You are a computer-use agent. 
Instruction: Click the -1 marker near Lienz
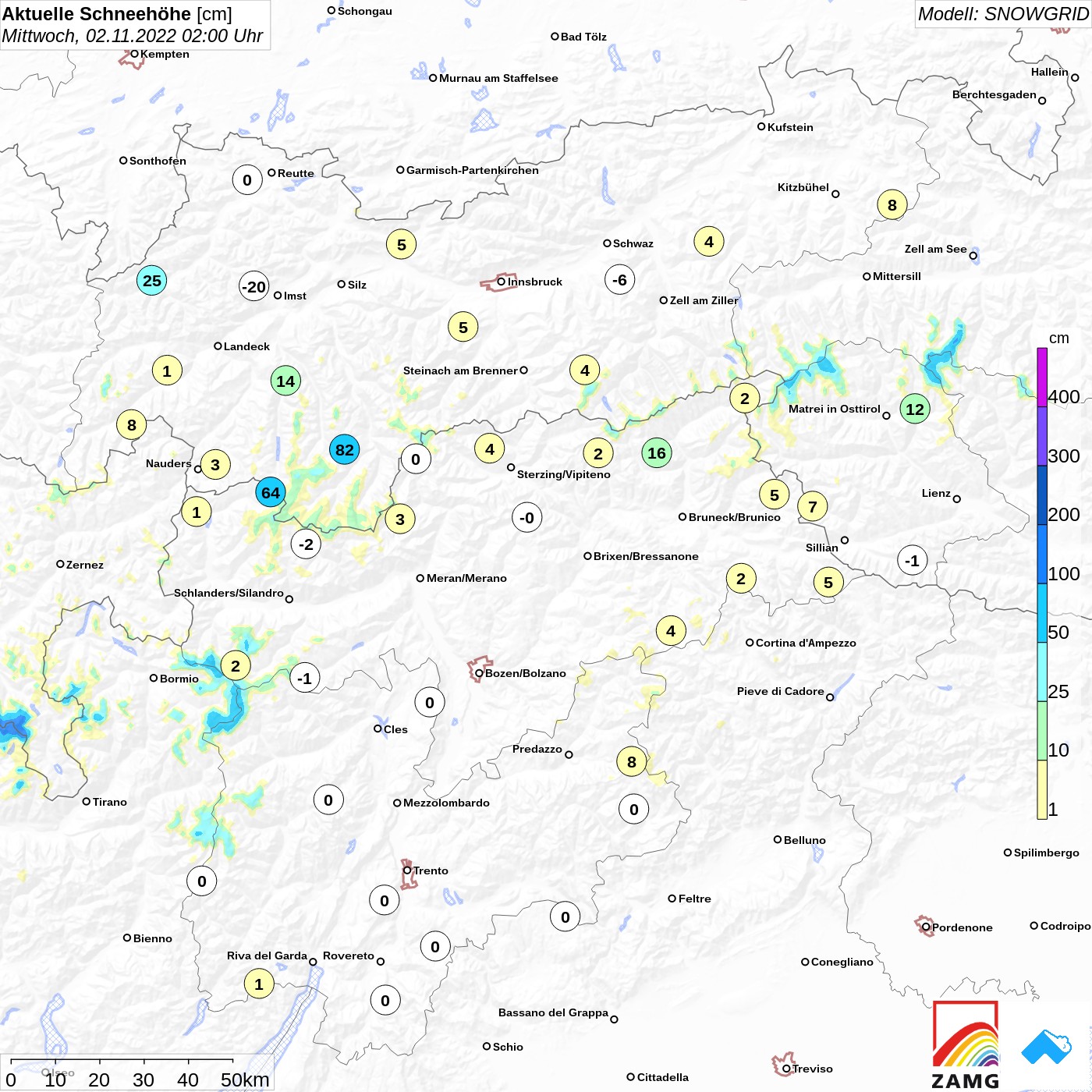tap(913, 561)
